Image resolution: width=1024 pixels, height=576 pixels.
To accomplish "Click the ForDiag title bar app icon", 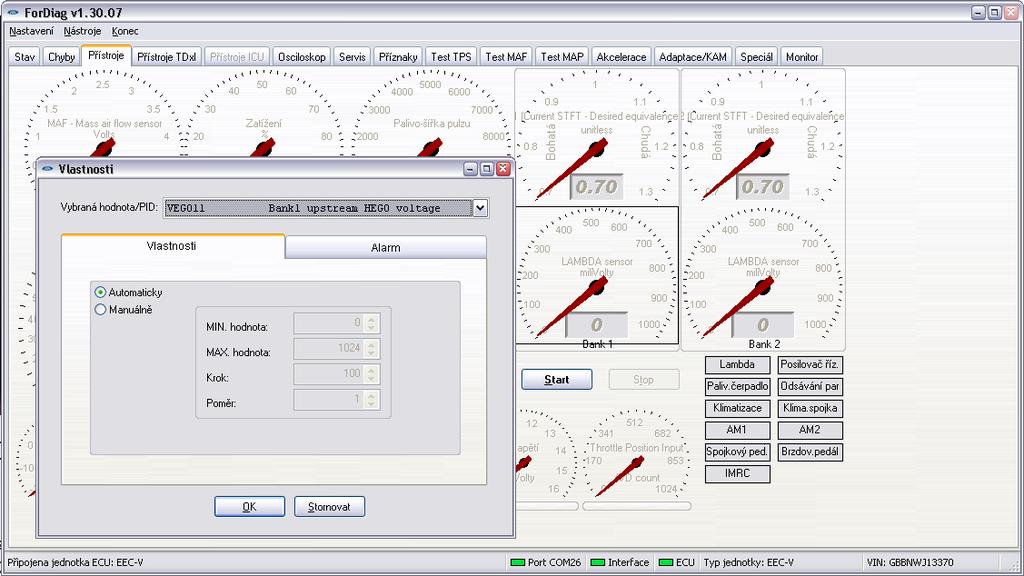I will pyautogui.click(x=12, y=12).
